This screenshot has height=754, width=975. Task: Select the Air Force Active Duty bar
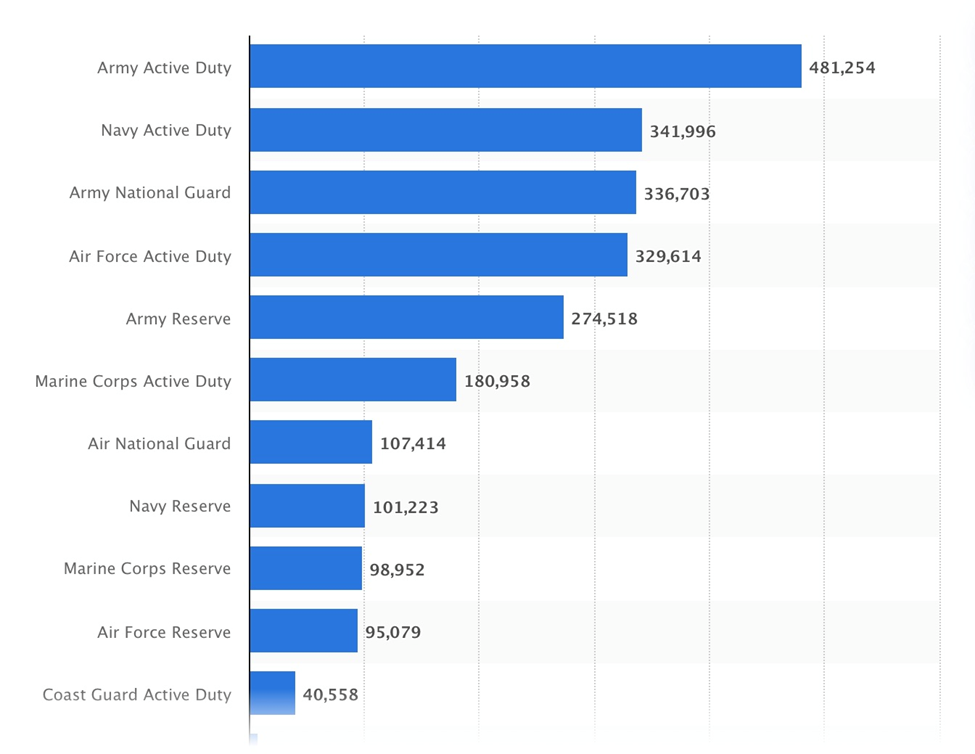pos(438,255)
